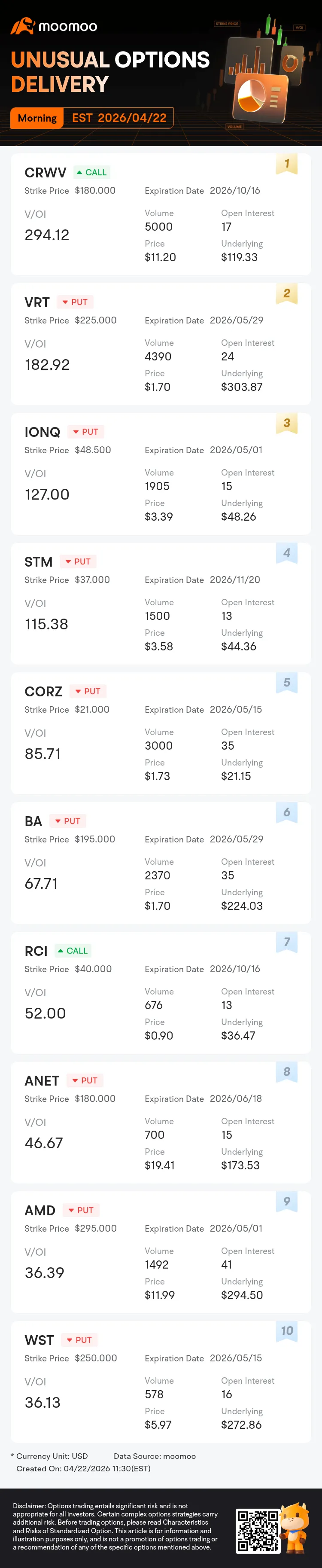Click the STM PUT tag
Image resolution: width=322 pixels, height=1568 pixels.
78,562
